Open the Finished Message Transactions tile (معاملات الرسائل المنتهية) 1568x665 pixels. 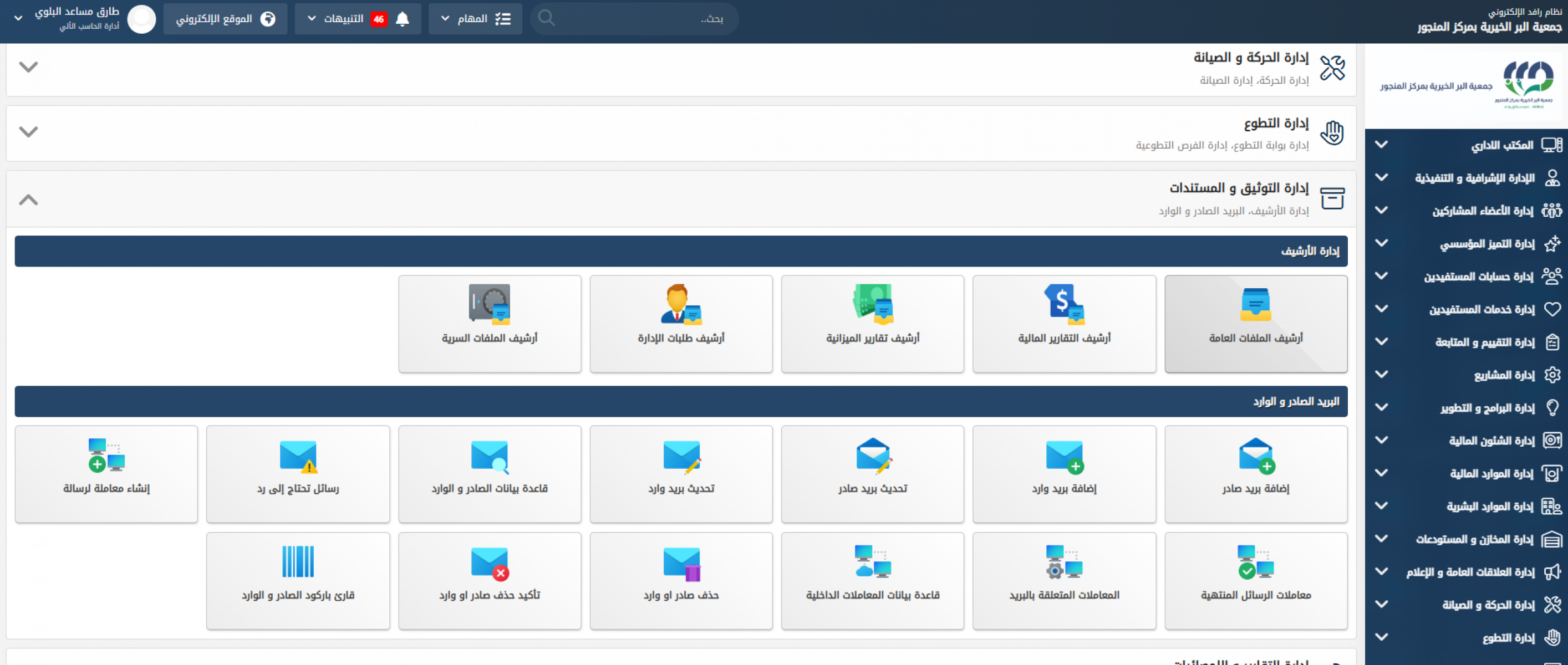(1255, 580)
